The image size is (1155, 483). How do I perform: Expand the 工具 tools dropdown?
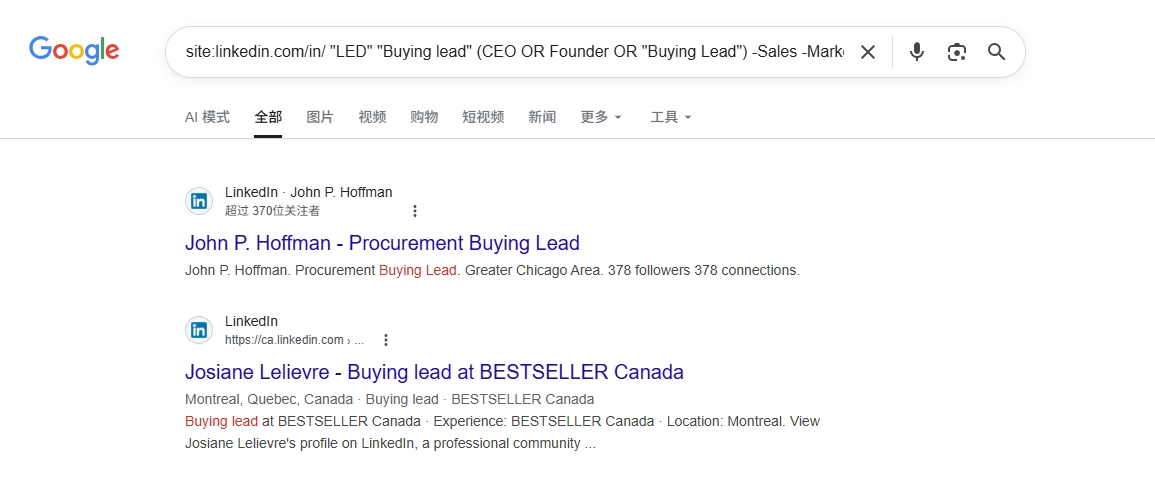670,117
